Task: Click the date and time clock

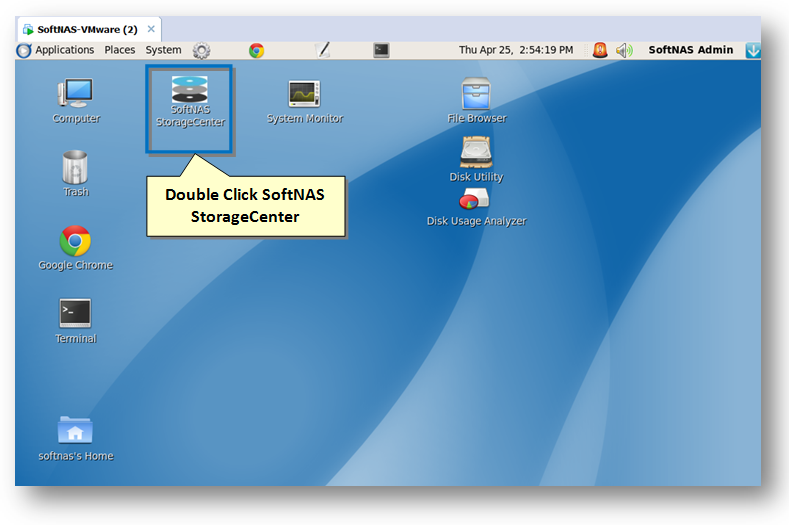Action: (516, 50)
